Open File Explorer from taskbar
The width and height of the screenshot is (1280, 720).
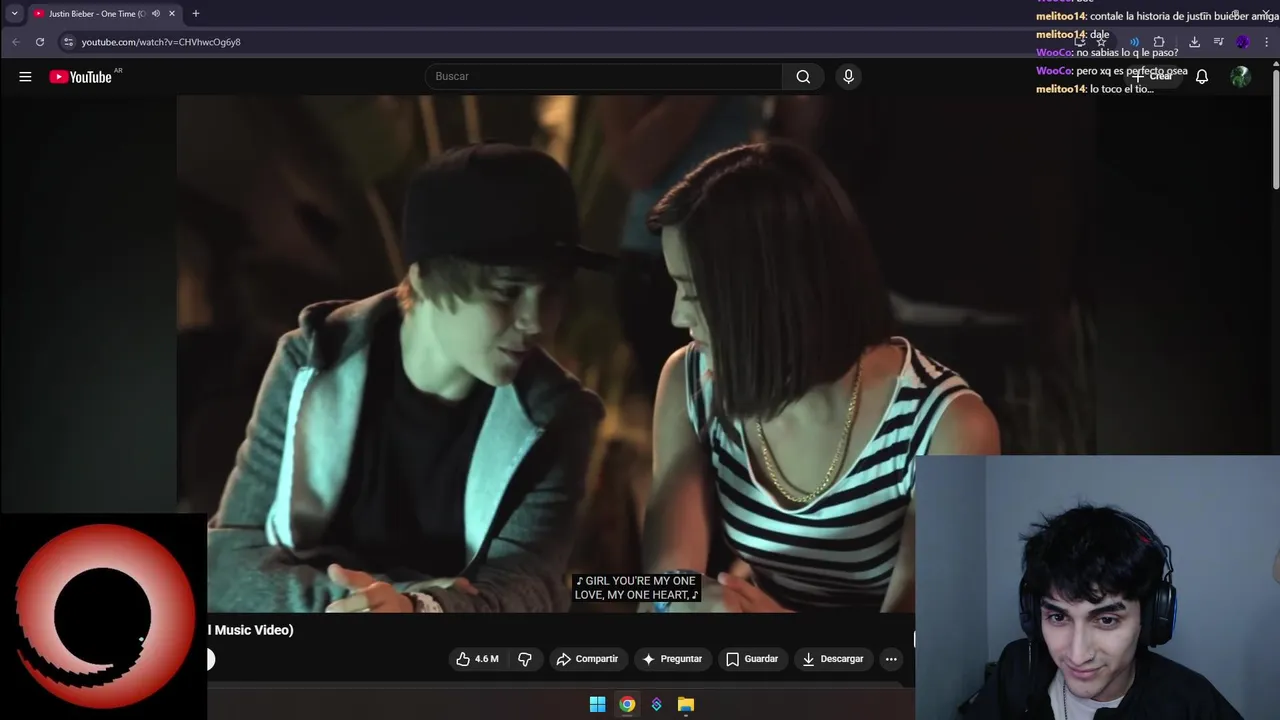[685, 704]
